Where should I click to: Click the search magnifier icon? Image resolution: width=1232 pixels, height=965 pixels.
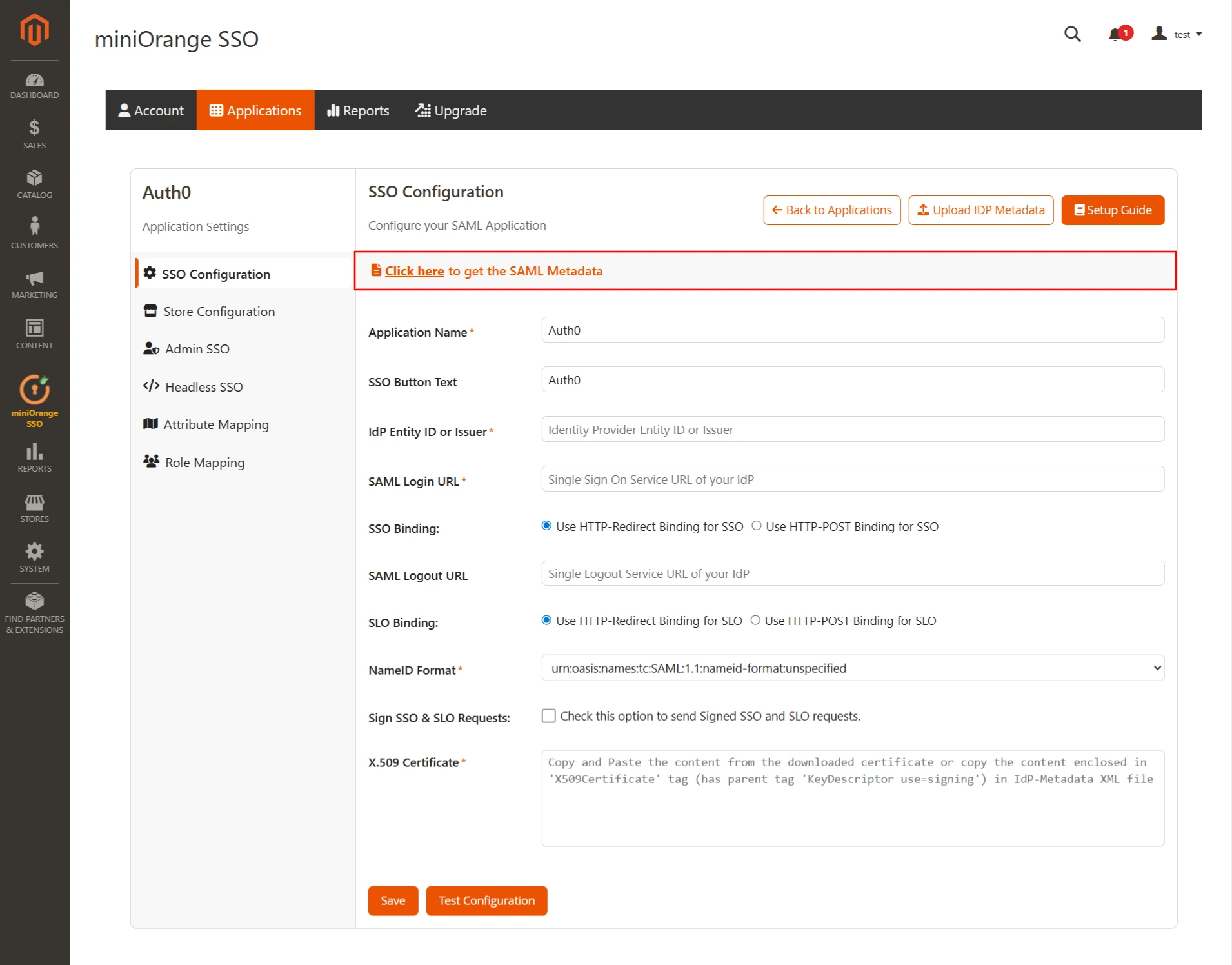(x=1072, y=34)
